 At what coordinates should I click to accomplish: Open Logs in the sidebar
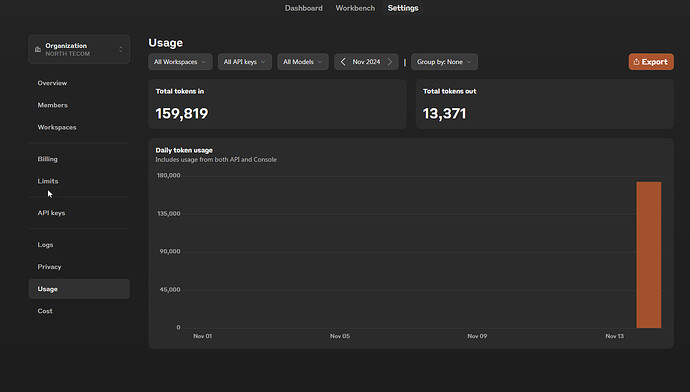45,245
